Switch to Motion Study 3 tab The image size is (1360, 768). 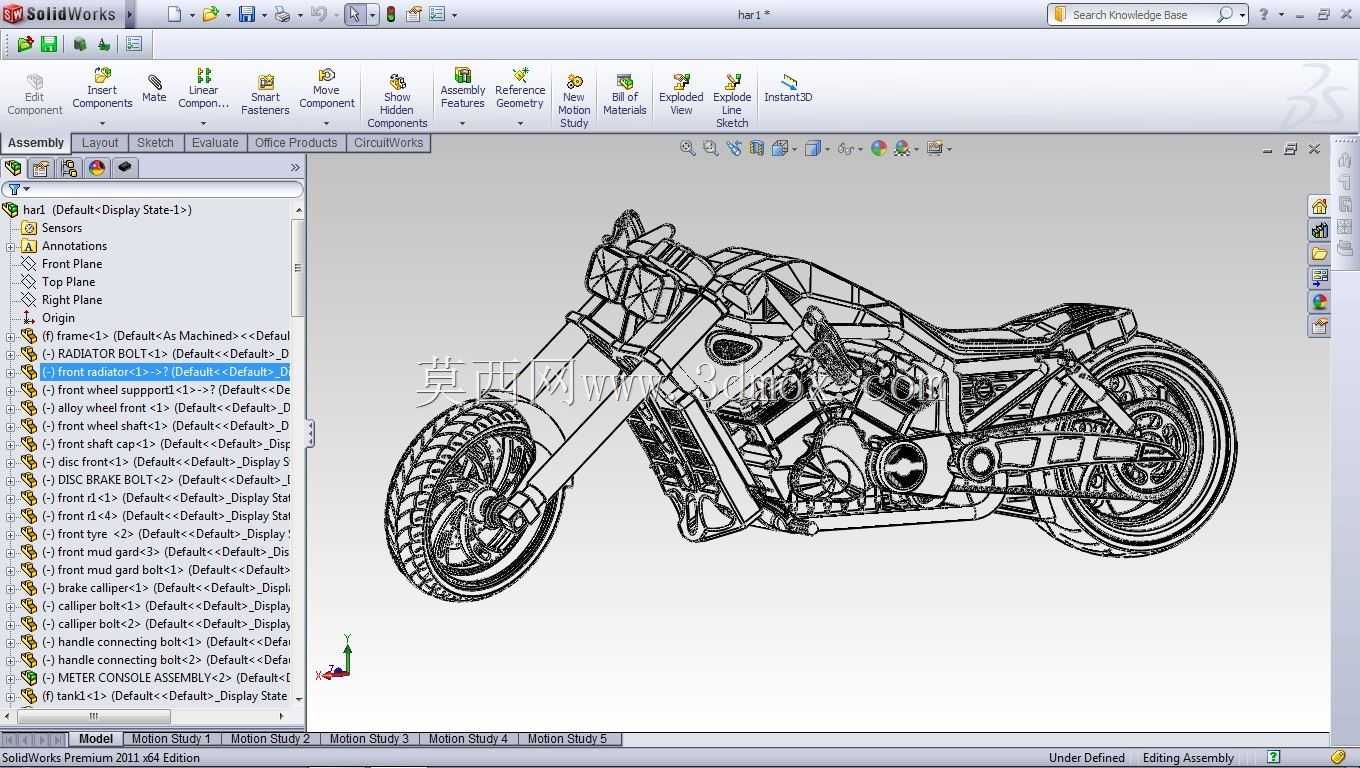[x=369, y=739]
